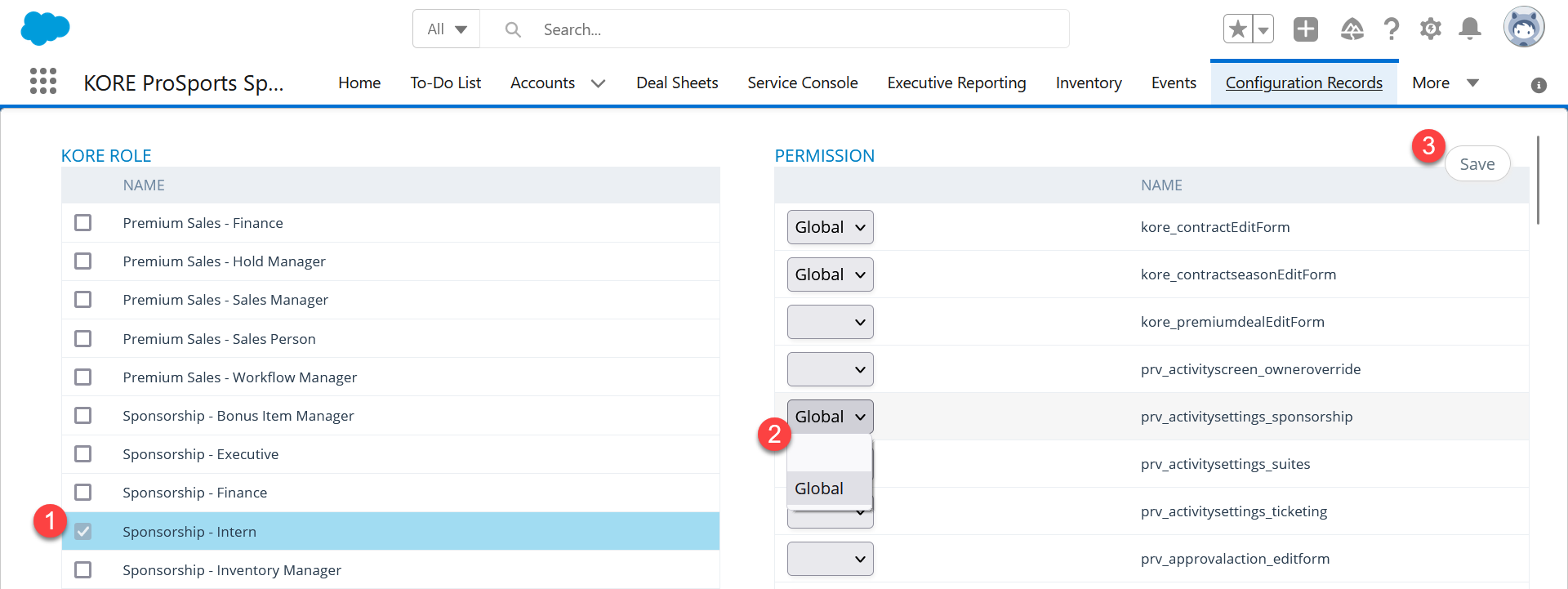Image resolution: width=1568 pixels, height=589 pixels.
Task: Click the permission list vertical scrollbar
Action: point(1539,180)
